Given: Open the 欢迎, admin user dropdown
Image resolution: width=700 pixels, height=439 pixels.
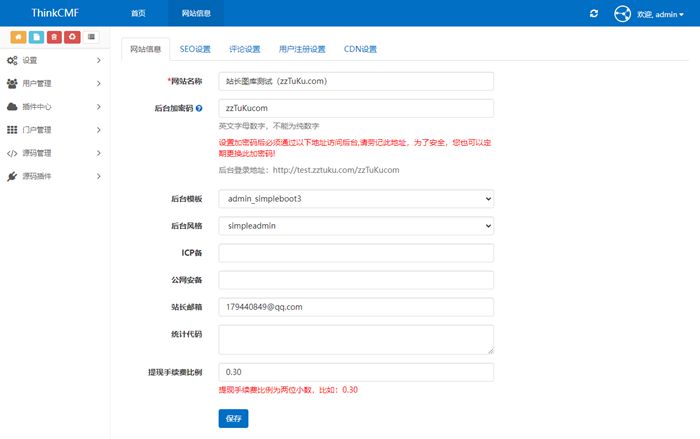Looking at the screenshot, I should (660, 14).
